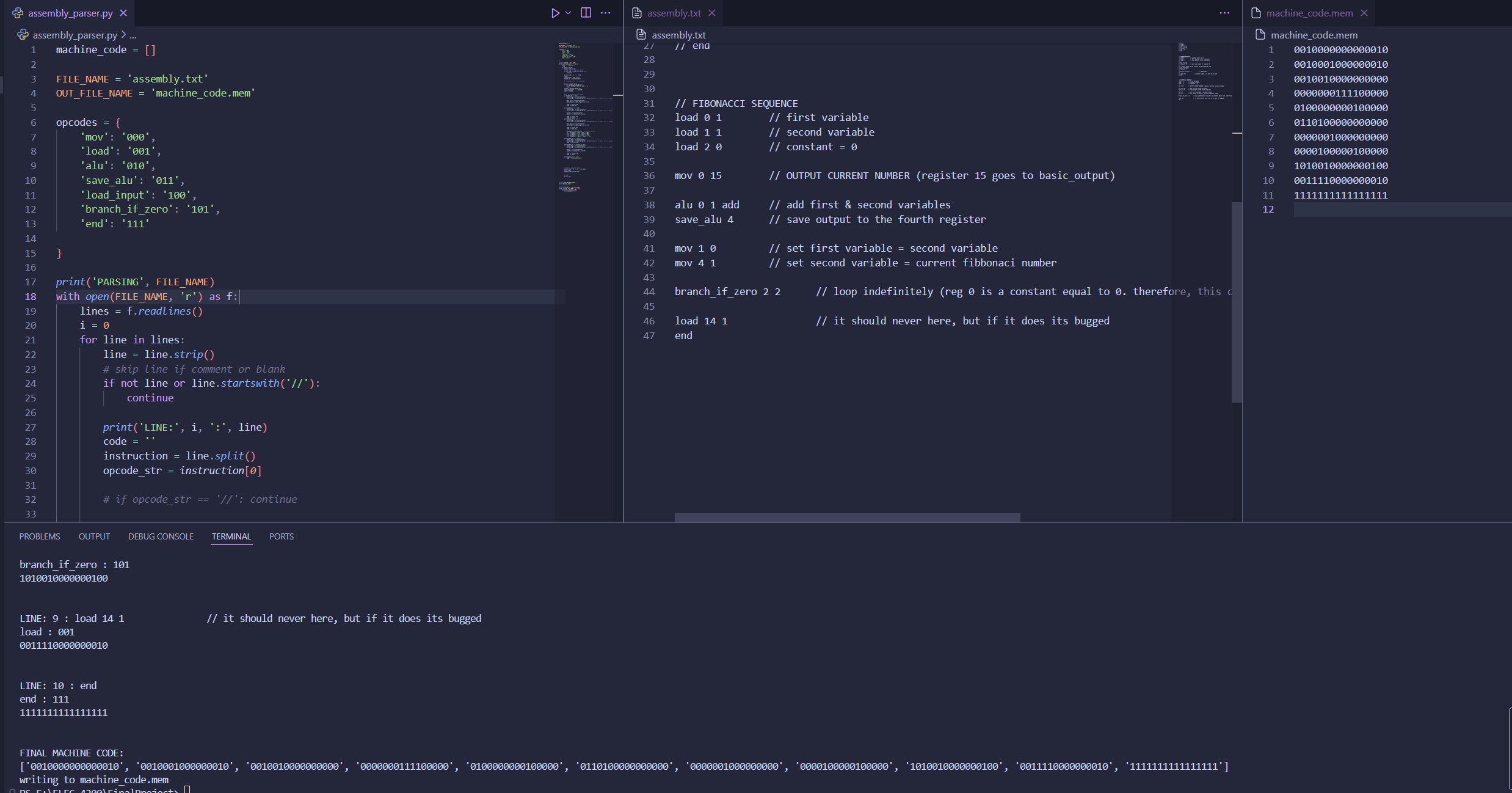The image size is (1512, 793).
Task: Click line number 18 in the assembly_parser.py gutter
Action: tap(31, 297)
